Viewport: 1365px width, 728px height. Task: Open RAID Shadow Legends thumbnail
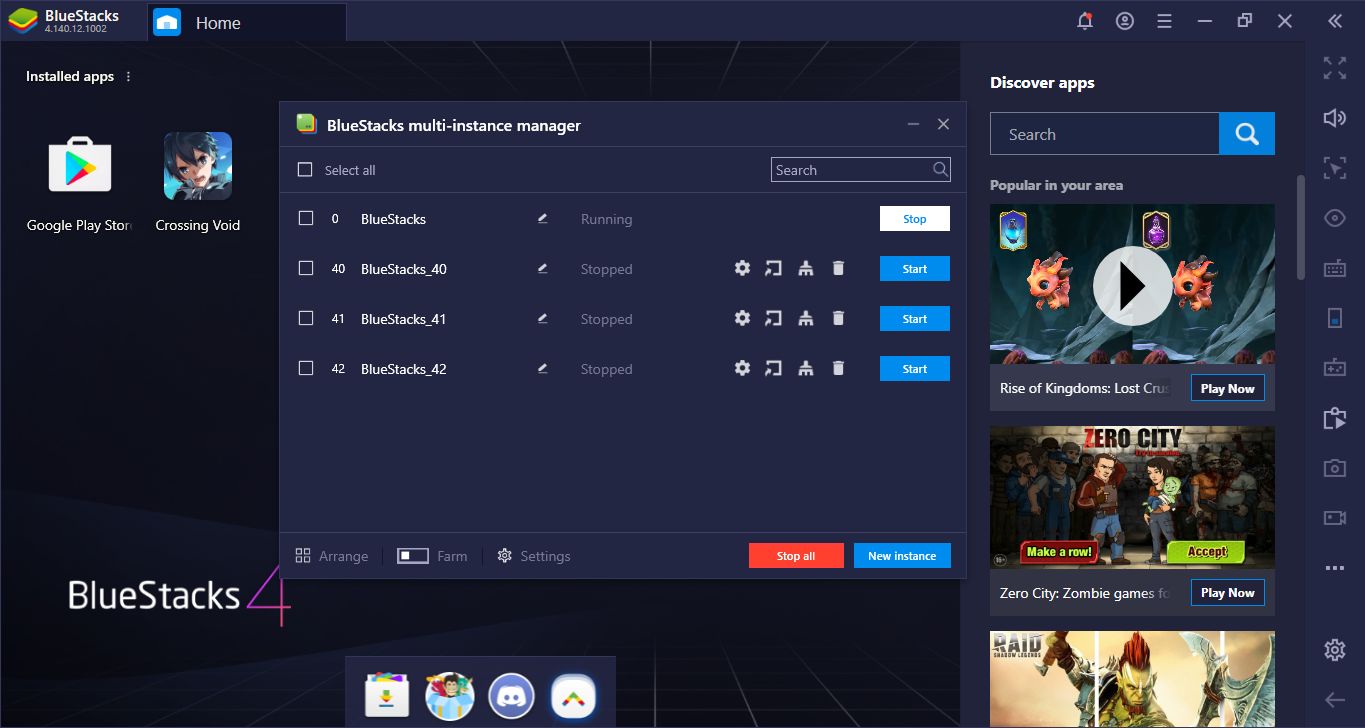point(1132,679)
